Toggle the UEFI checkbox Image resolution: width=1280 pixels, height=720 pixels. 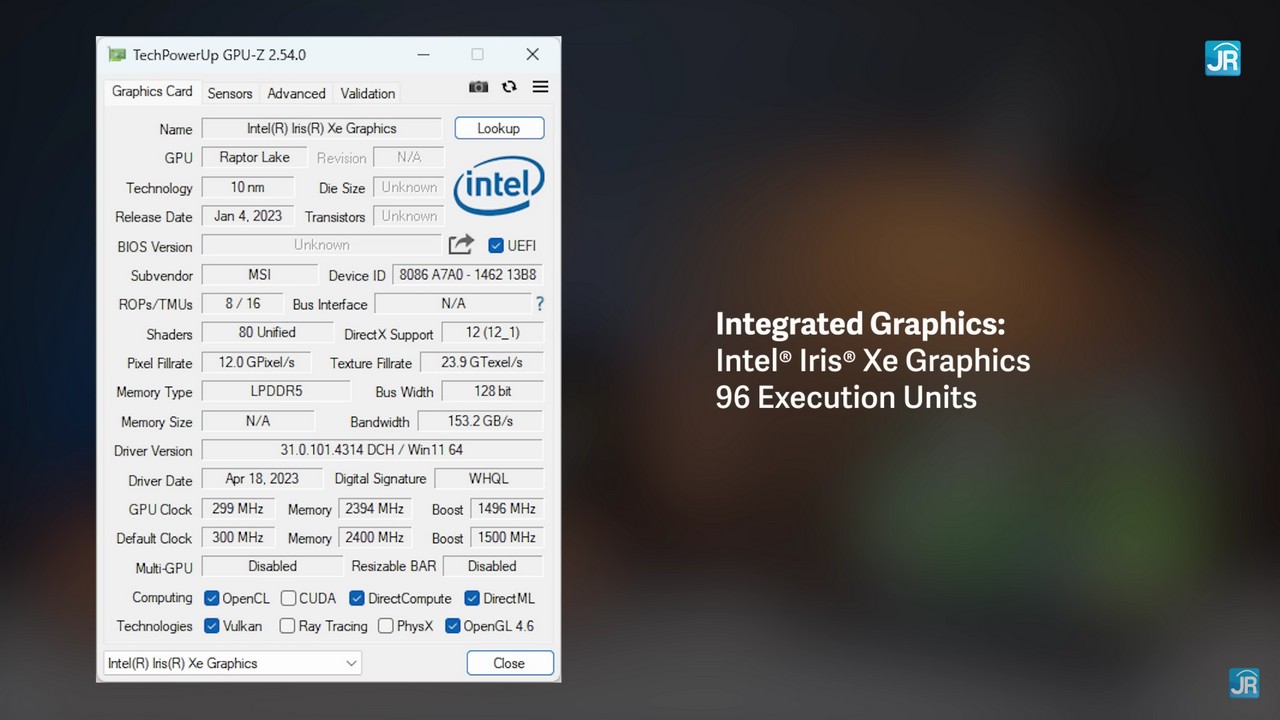tap(496, 245)
